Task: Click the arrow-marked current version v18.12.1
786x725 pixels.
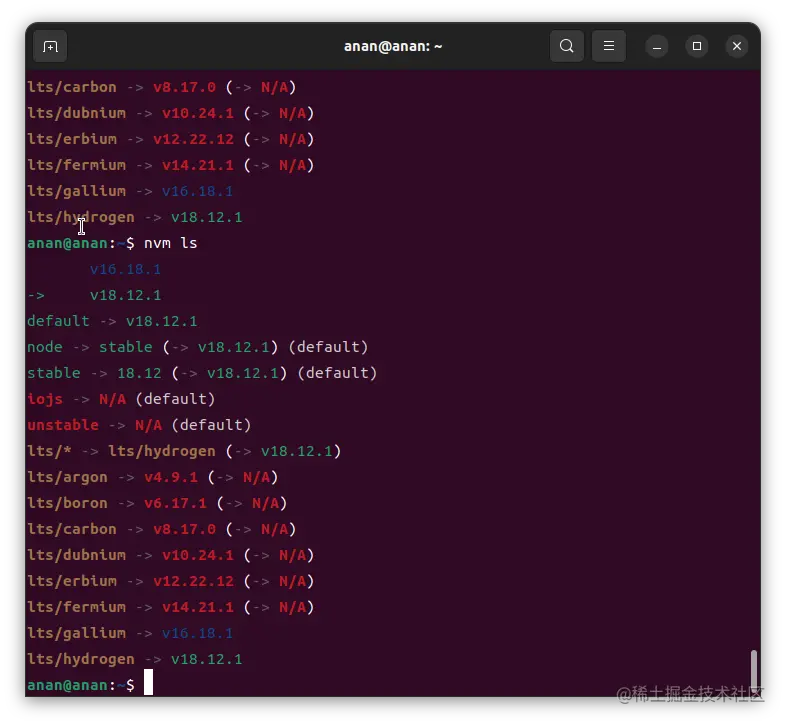Action: click(126, 295)
